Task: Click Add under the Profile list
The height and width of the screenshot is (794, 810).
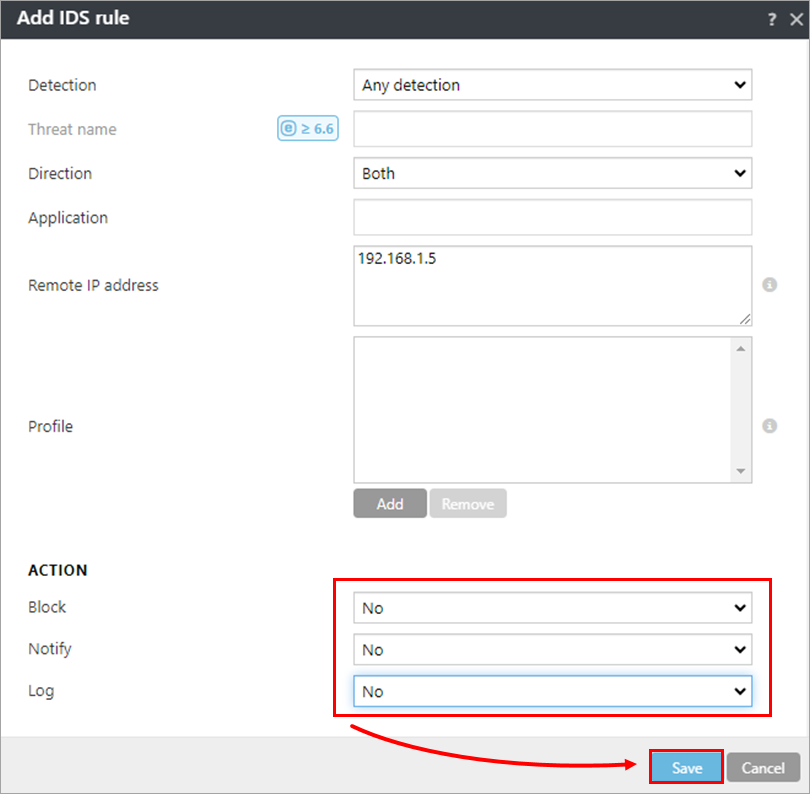Action: [x=390, y=503]
